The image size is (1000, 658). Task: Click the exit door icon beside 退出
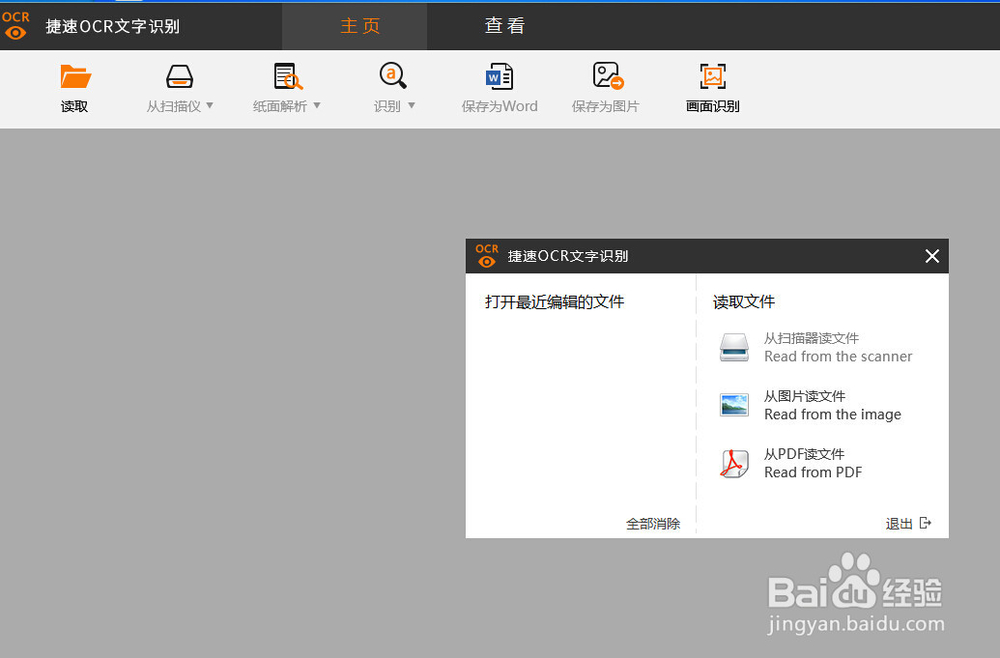click(925, 523)
